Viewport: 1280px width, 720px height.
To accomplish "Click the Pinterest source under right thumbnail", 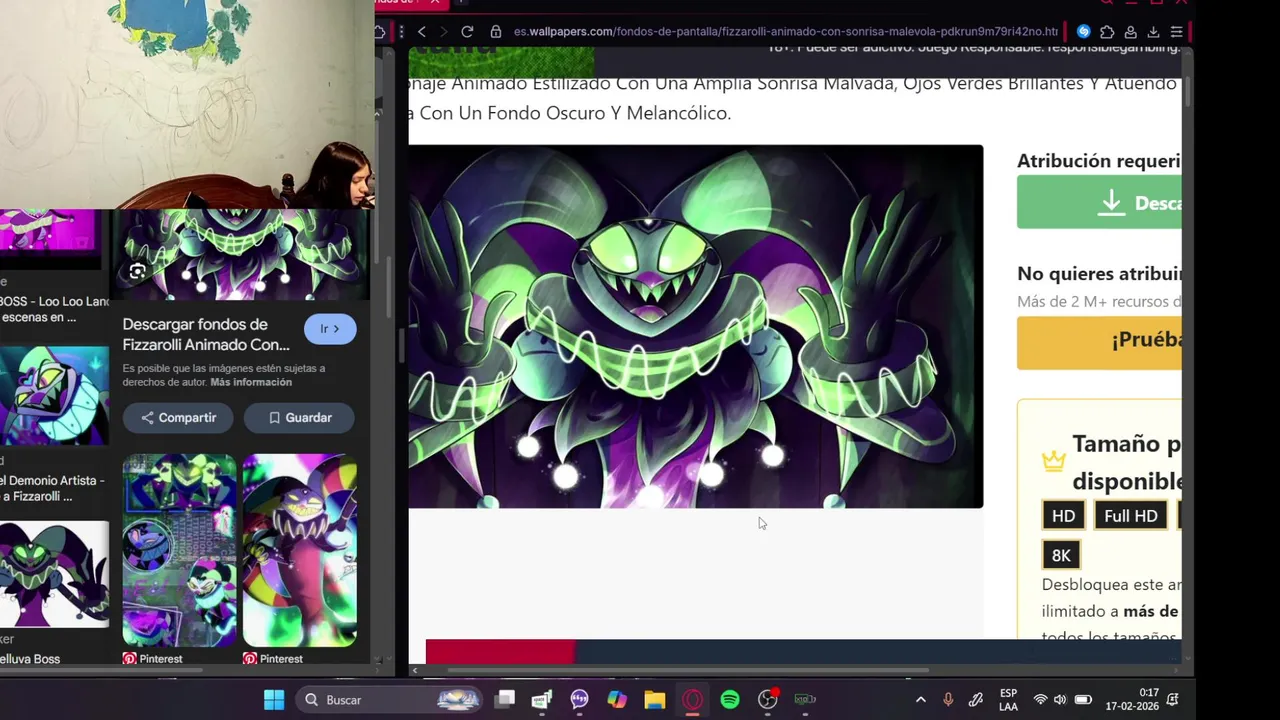I will coord(273,659).
